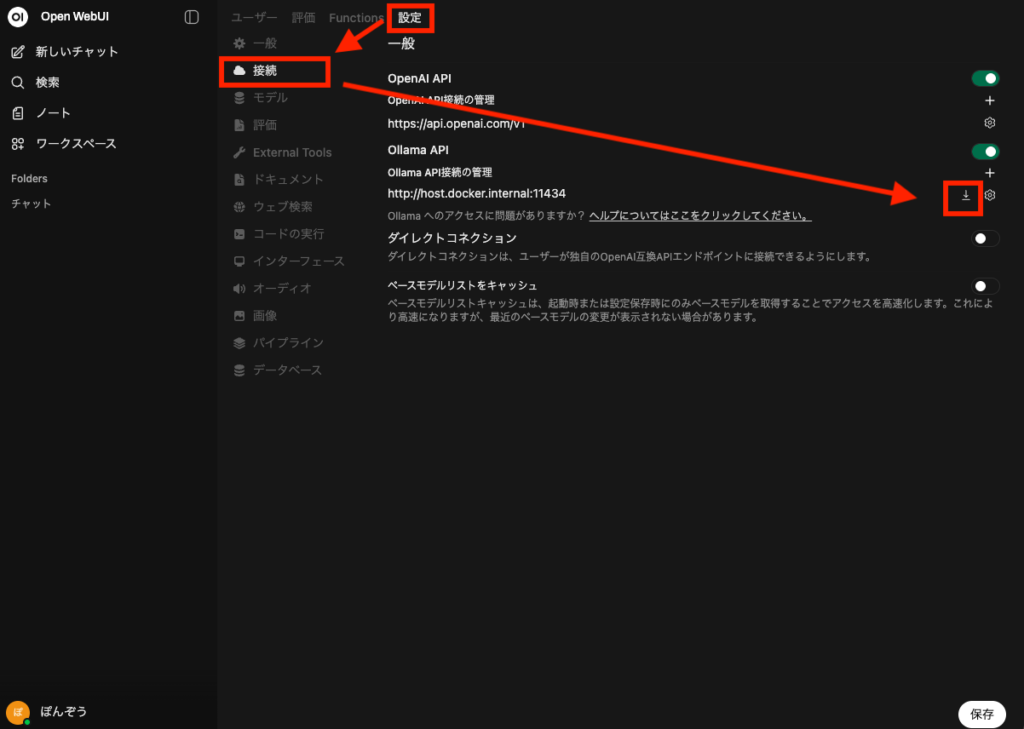This screenshot has width=1024, height=729.
Task: Select 接続 in settings menu
Action: pos(265,71)
